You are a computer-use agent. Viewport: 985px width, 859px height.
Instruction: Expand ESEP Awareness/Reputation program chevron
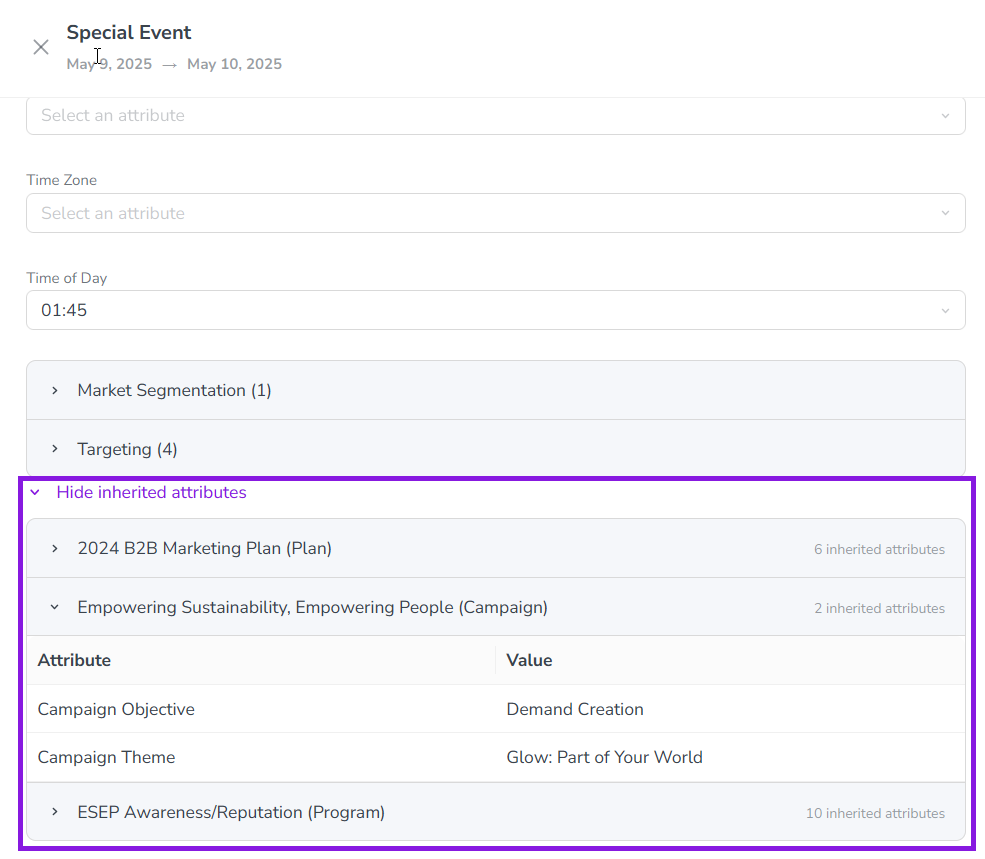[x=55, y=812]
